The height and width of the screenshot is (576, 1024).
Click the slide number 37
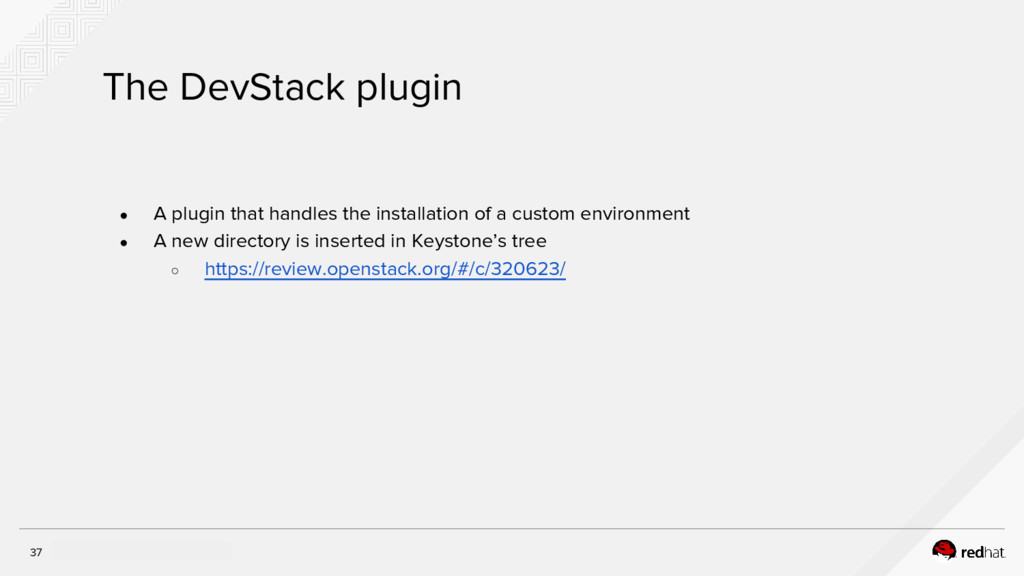(x=36, y=552)
